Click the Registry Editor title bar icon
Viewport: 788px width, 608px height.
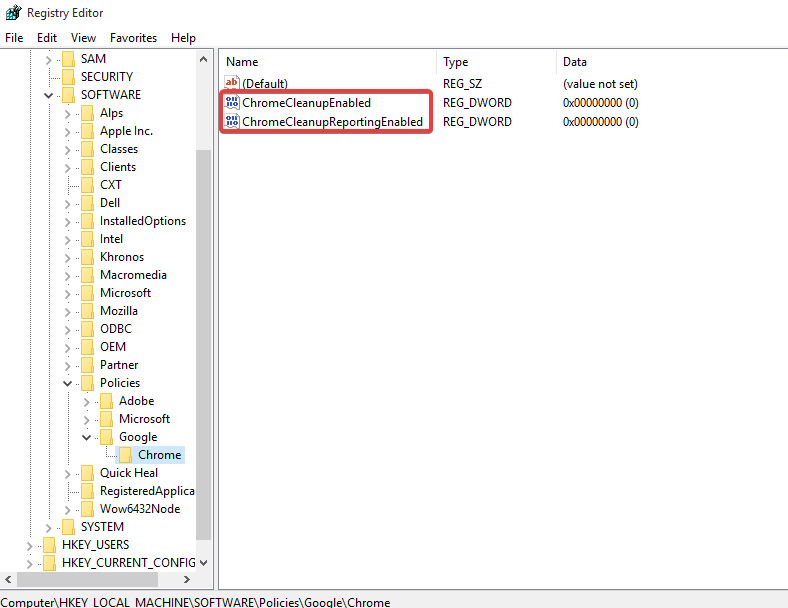13,13
